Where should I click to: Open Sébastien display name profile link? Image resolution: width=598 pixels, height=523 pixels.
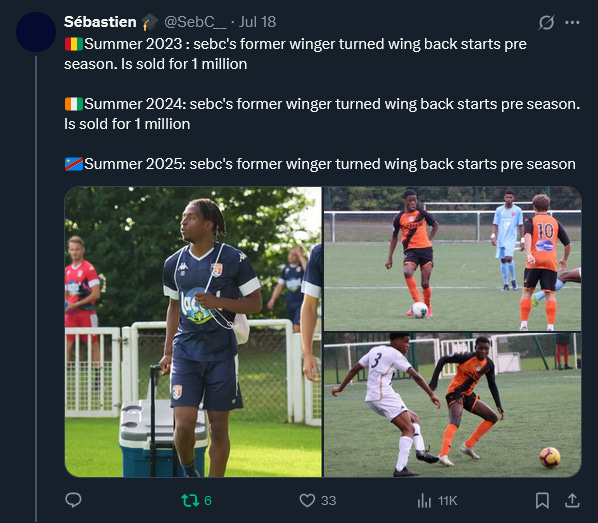coord(100,22)
